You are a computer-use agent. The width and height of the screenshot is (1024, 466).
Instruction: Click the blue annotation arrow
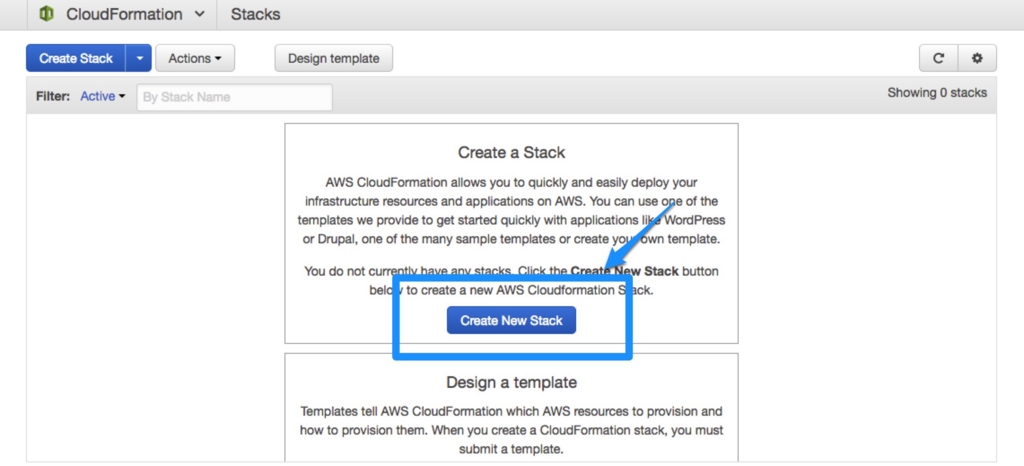pos(639,237)
